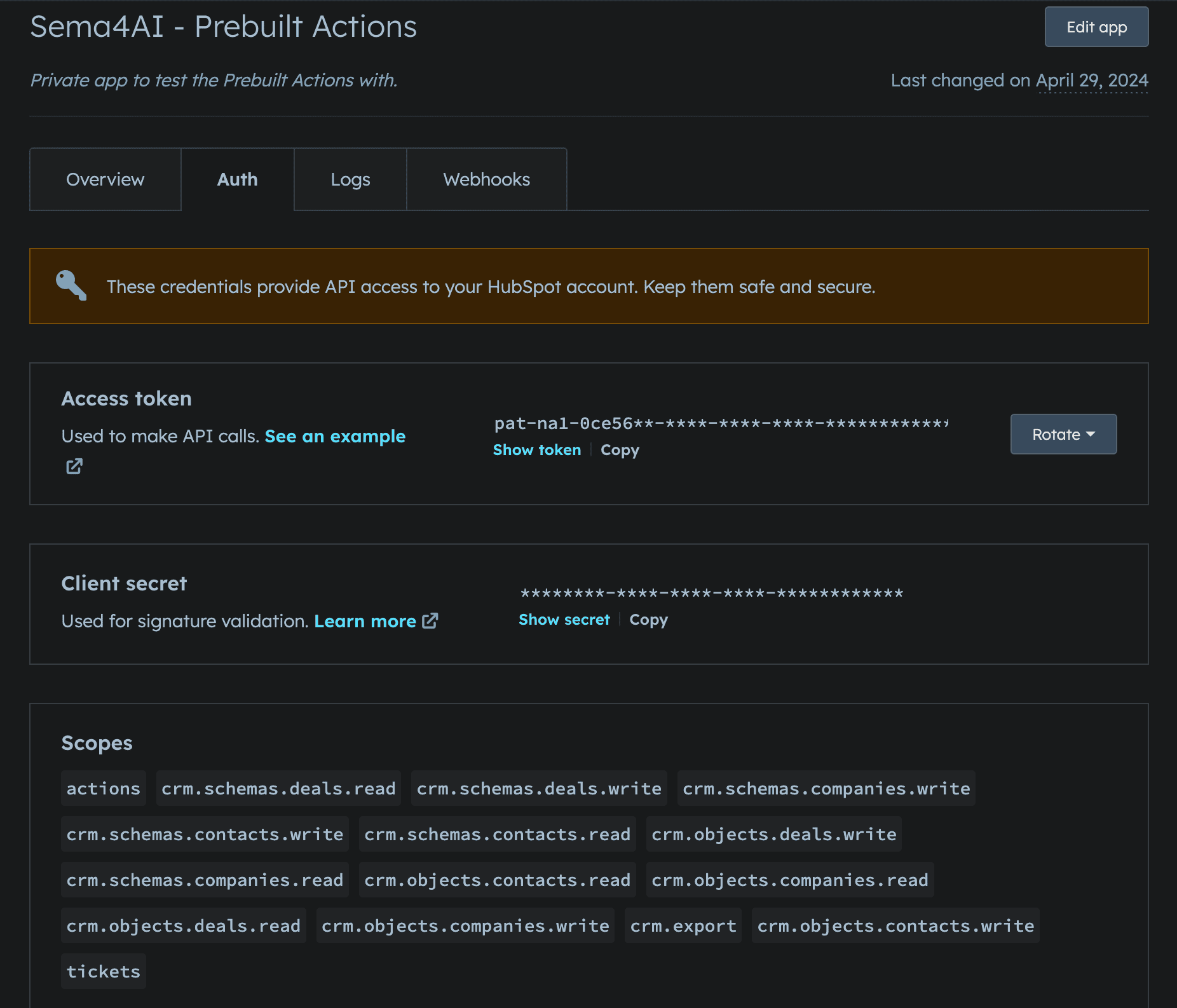Click the chevron on the Rotate button
Image resolution: width=1177 pixels, height=1008 pixels.
1091,434
